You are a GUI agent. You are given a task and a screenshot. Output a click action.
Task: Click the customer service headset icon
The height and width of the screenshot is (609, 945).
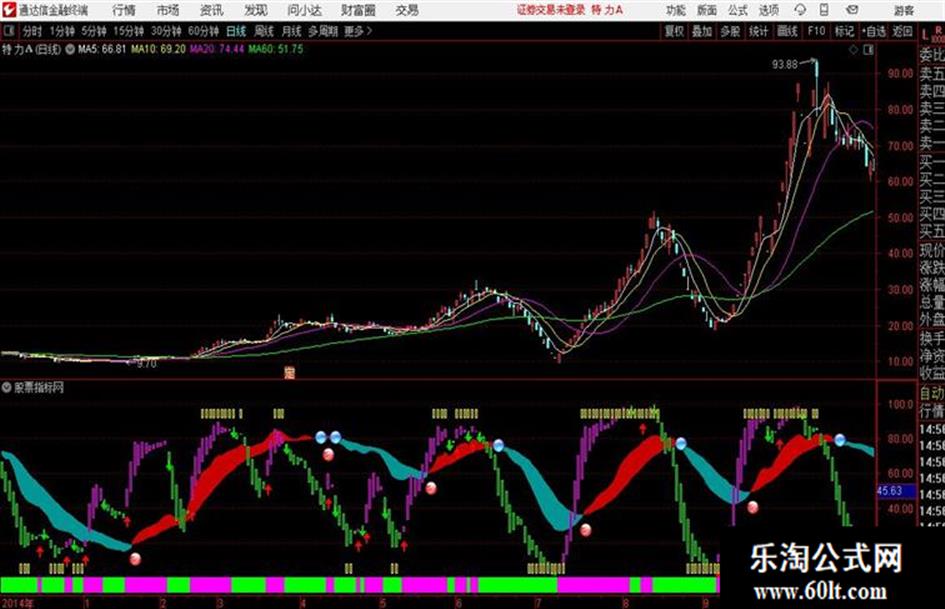coord(800,10)
